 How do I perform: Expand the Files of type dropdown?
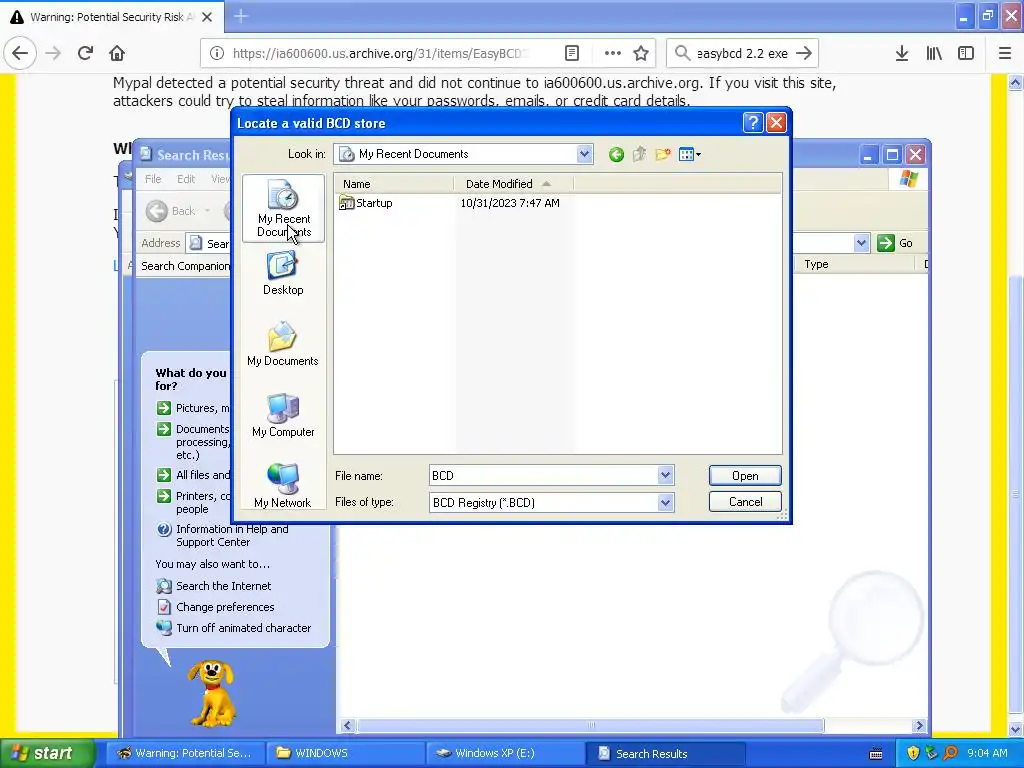coord(665,502)
